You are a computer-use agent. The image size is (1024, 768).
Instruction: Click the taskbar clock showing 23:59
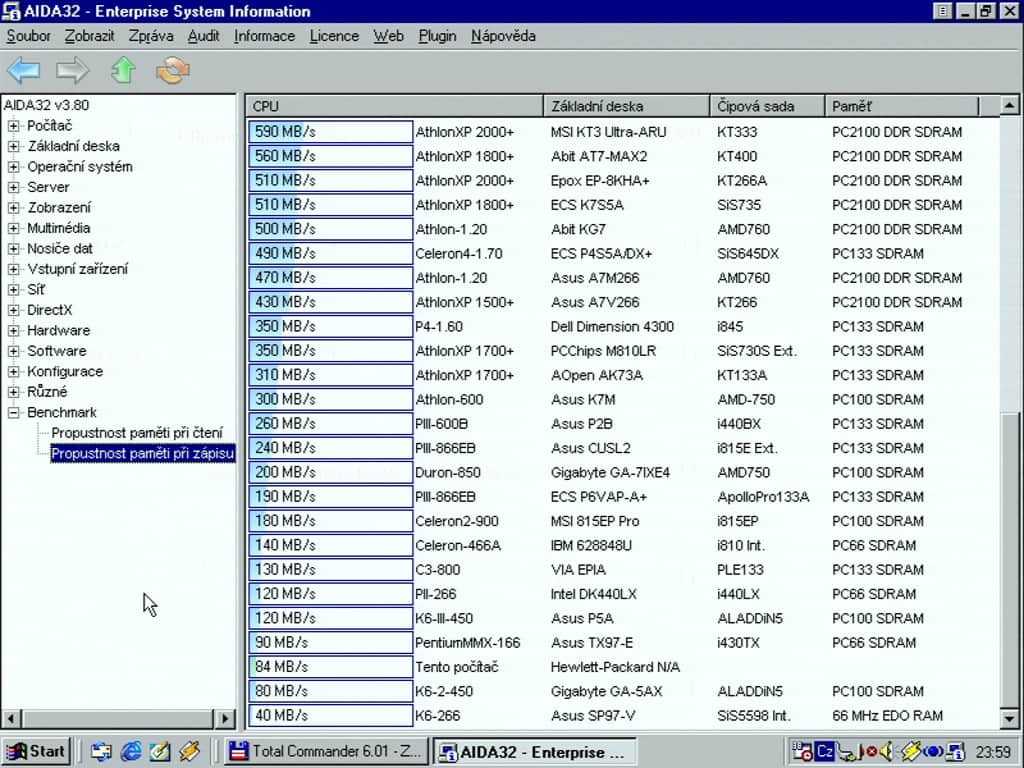click(x=993, y=752)
